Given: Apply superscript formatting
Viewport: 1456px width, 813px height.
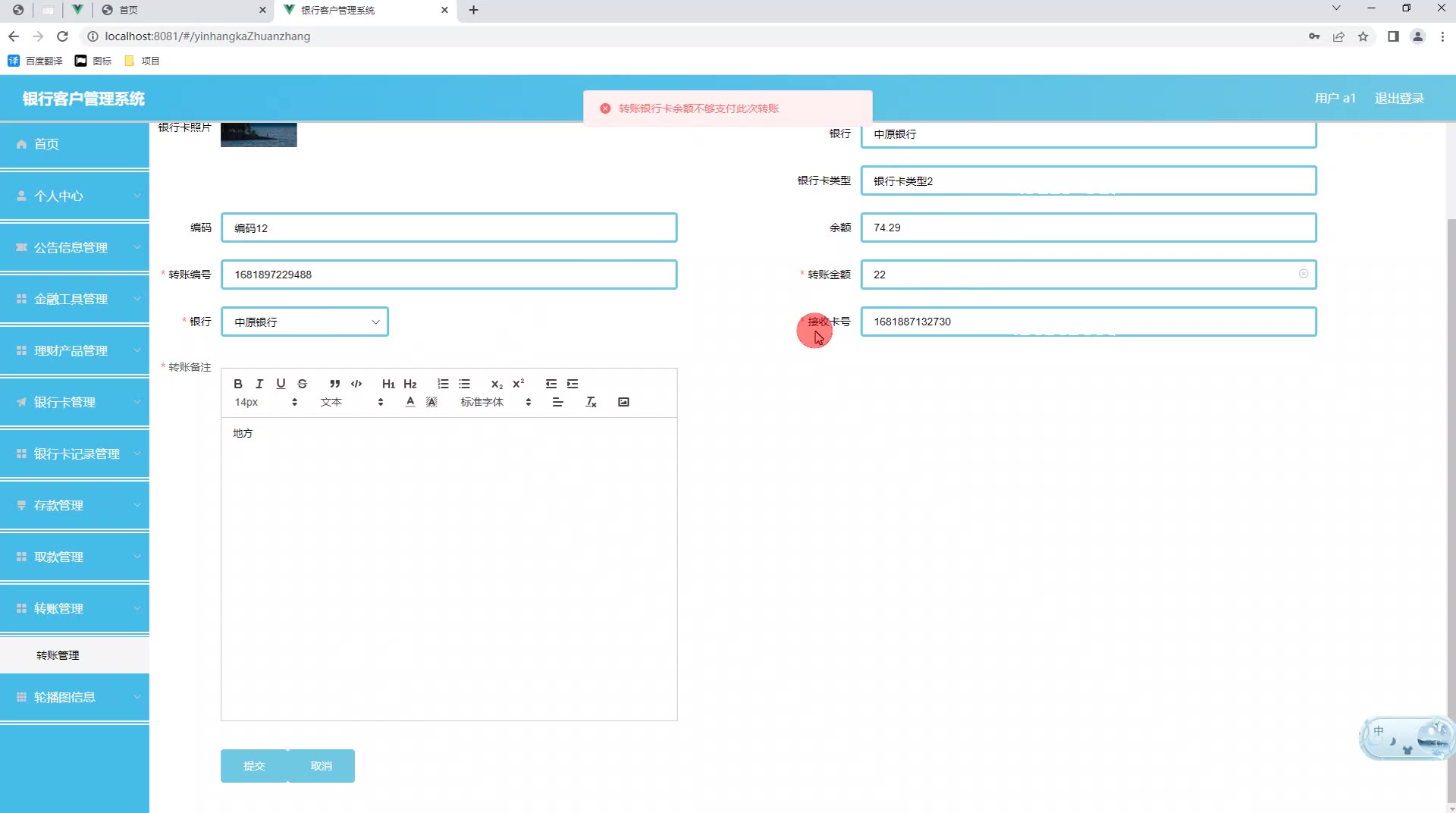Looking at the screenshot, I should [519, 384].
